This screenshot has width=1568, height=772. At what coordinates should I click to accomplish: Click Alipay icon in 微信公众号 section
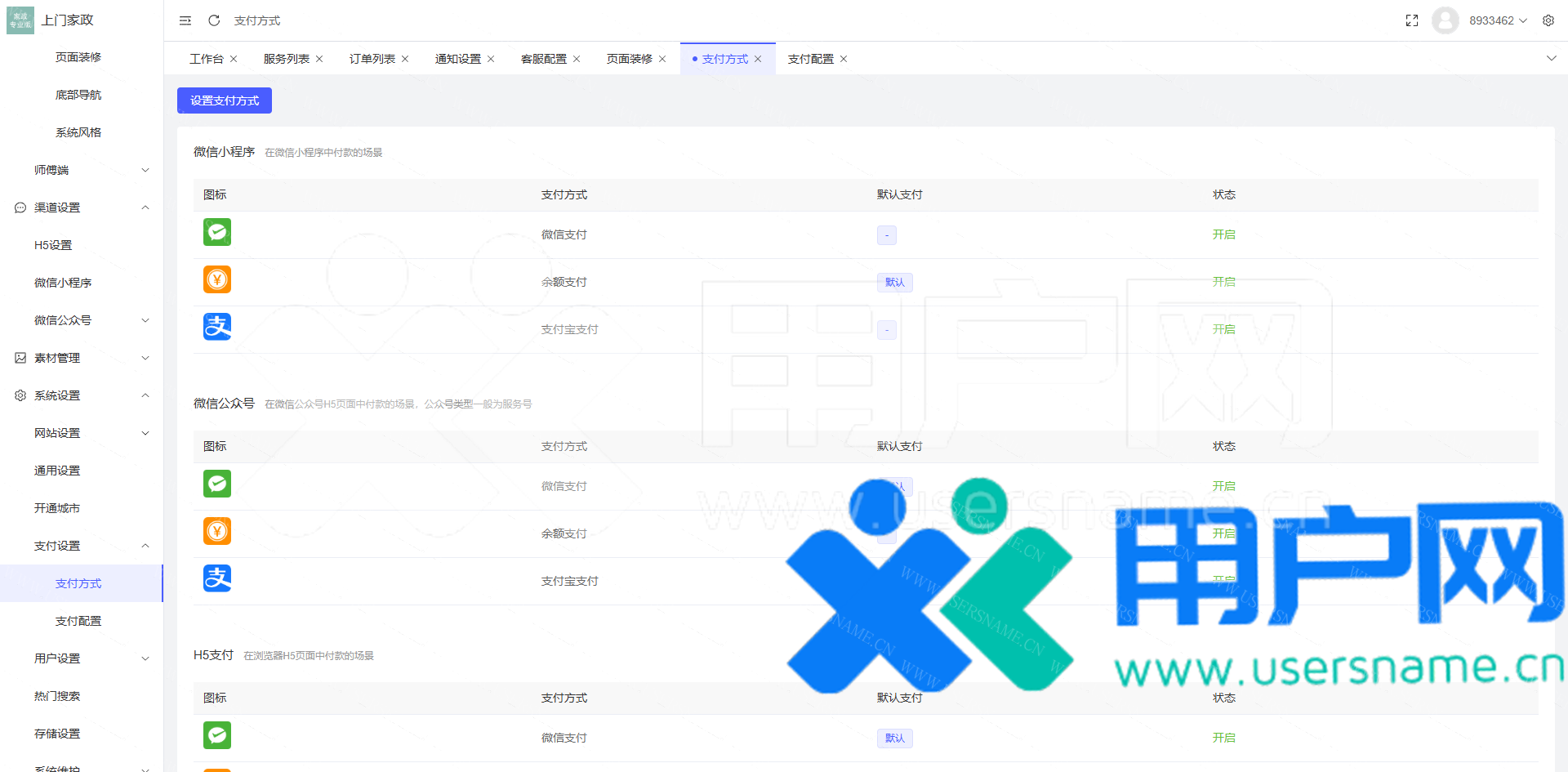click(217, 579)
